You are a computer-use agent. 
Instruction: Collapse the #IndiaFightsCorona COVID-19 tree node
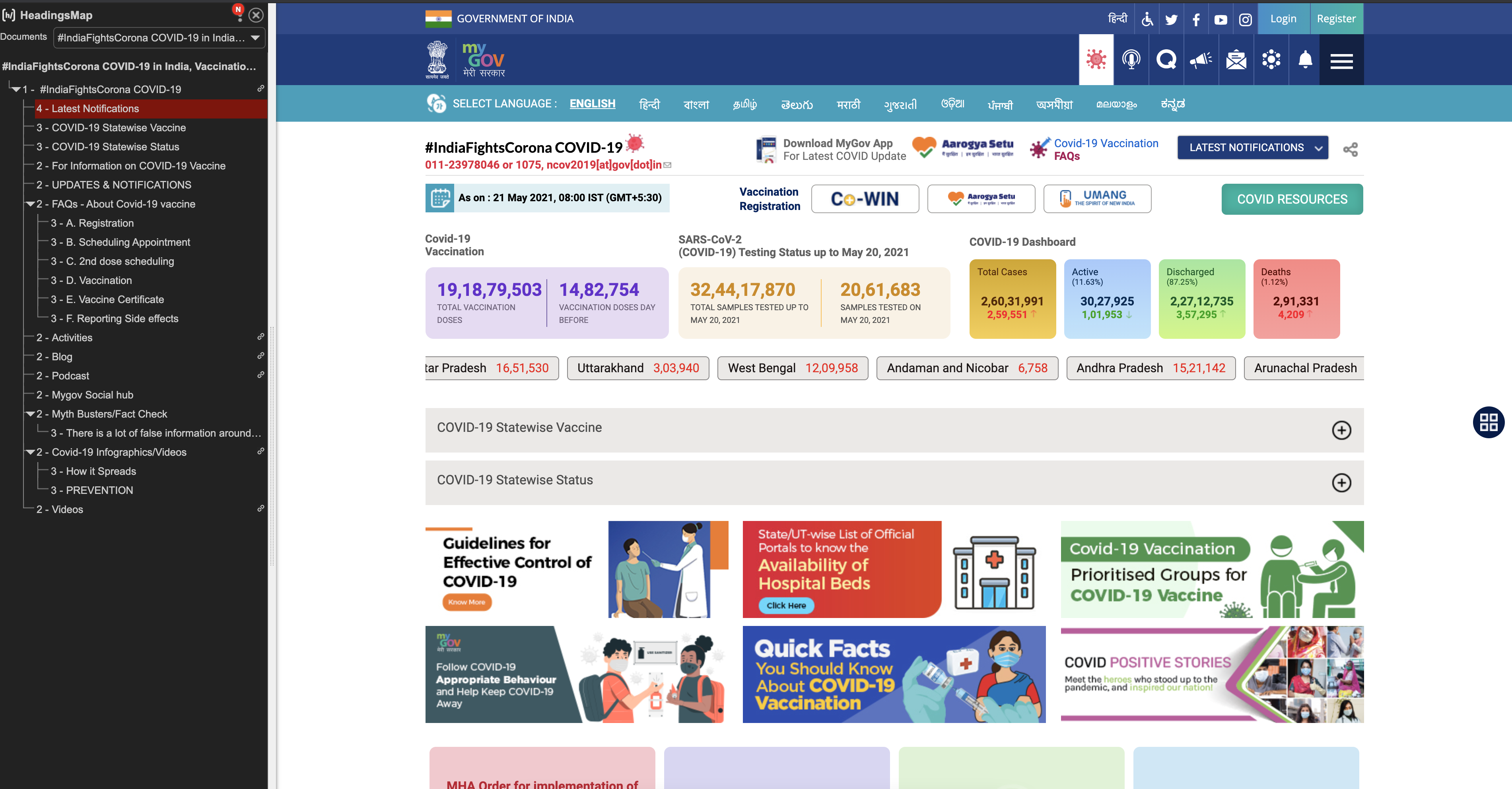[16, 89]
